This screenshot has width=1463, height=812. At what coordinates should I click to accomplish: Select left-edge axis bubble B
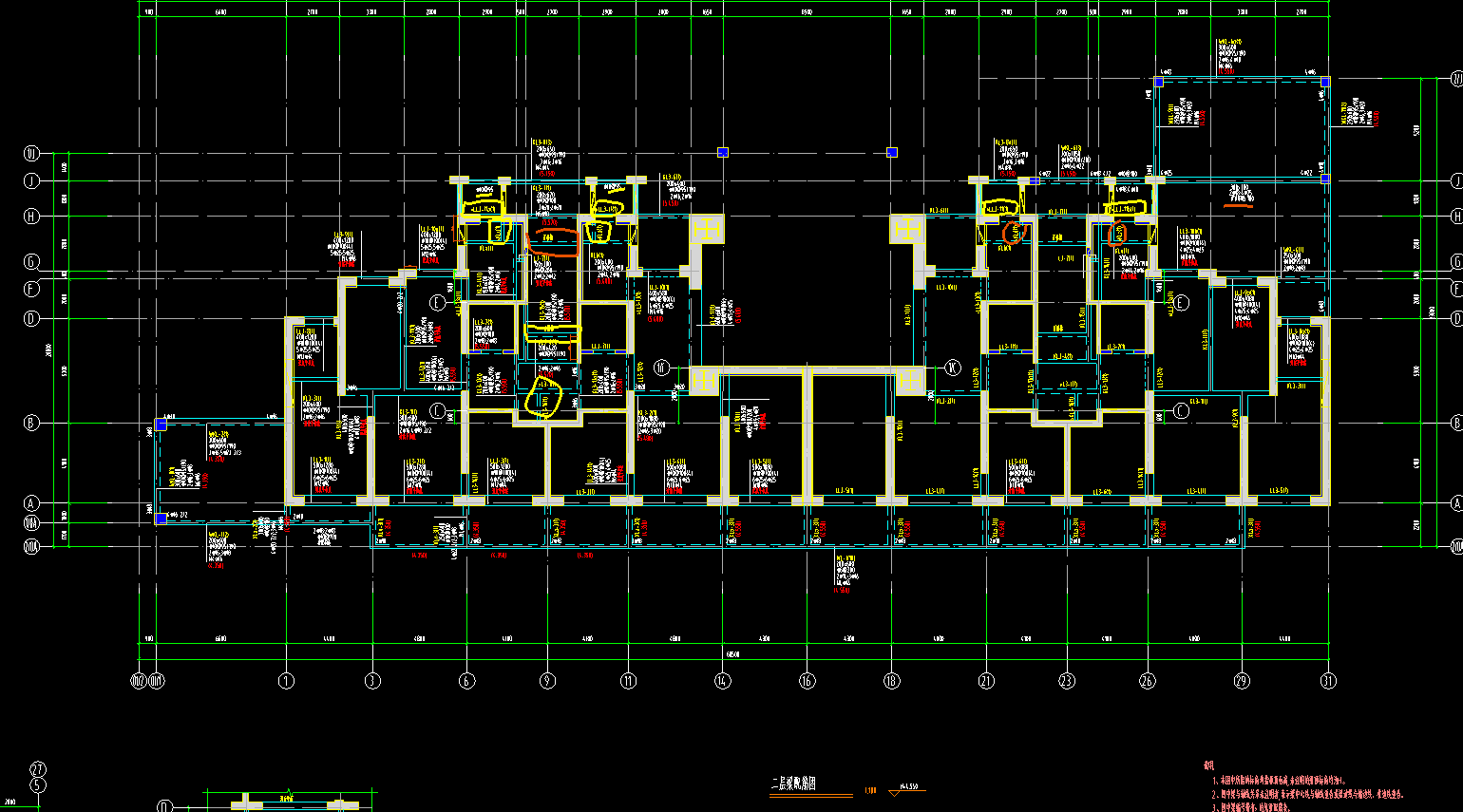click(x=31, y=423)
